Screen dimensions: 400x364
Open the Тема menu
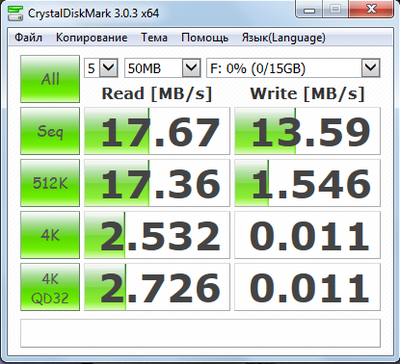tap(154, 38)
